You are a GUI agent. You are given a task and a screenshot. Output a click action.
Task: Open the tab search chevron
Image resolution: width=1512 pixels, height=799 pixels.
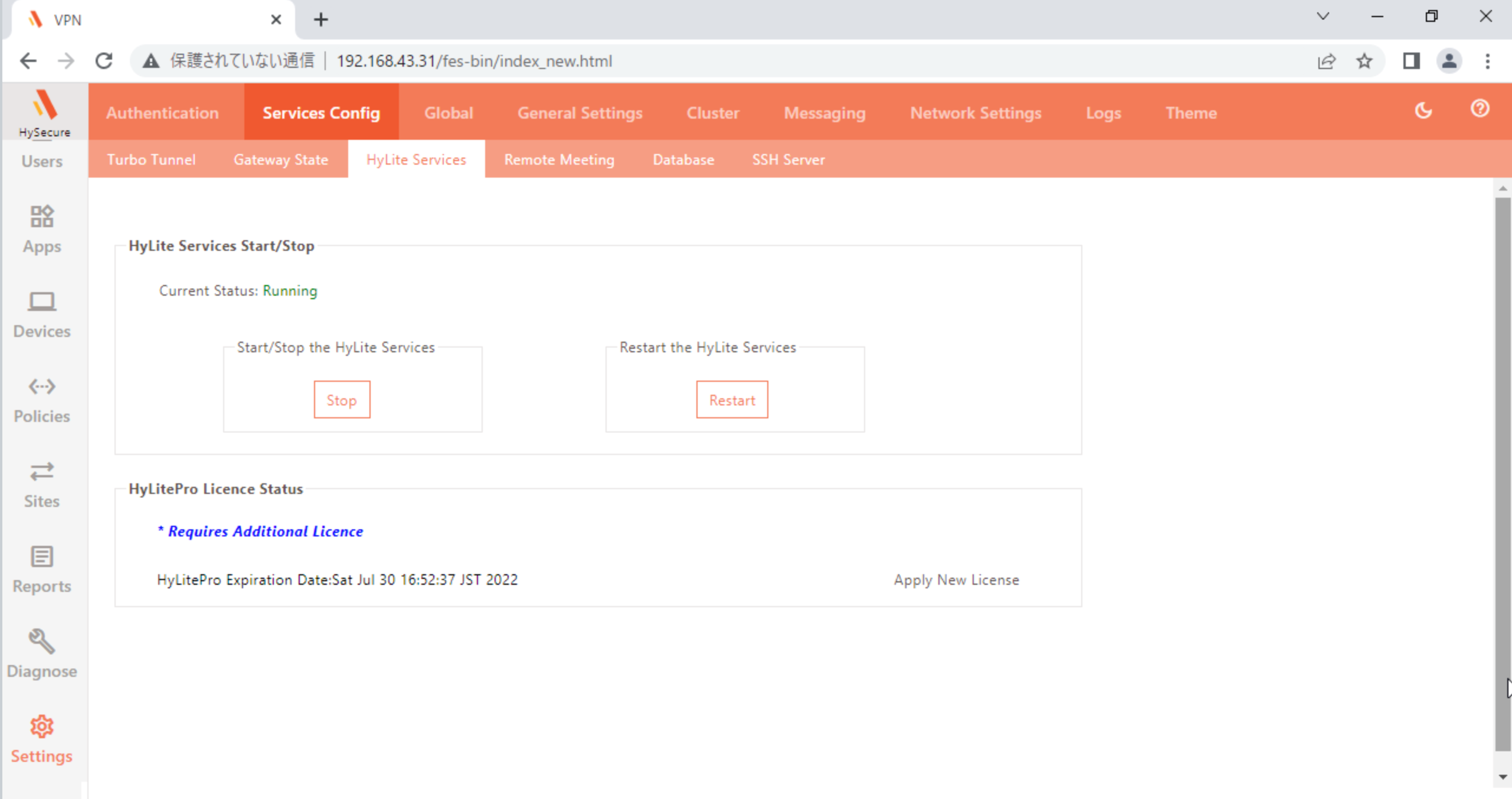pyautogui.click(x=1323, y=17)
